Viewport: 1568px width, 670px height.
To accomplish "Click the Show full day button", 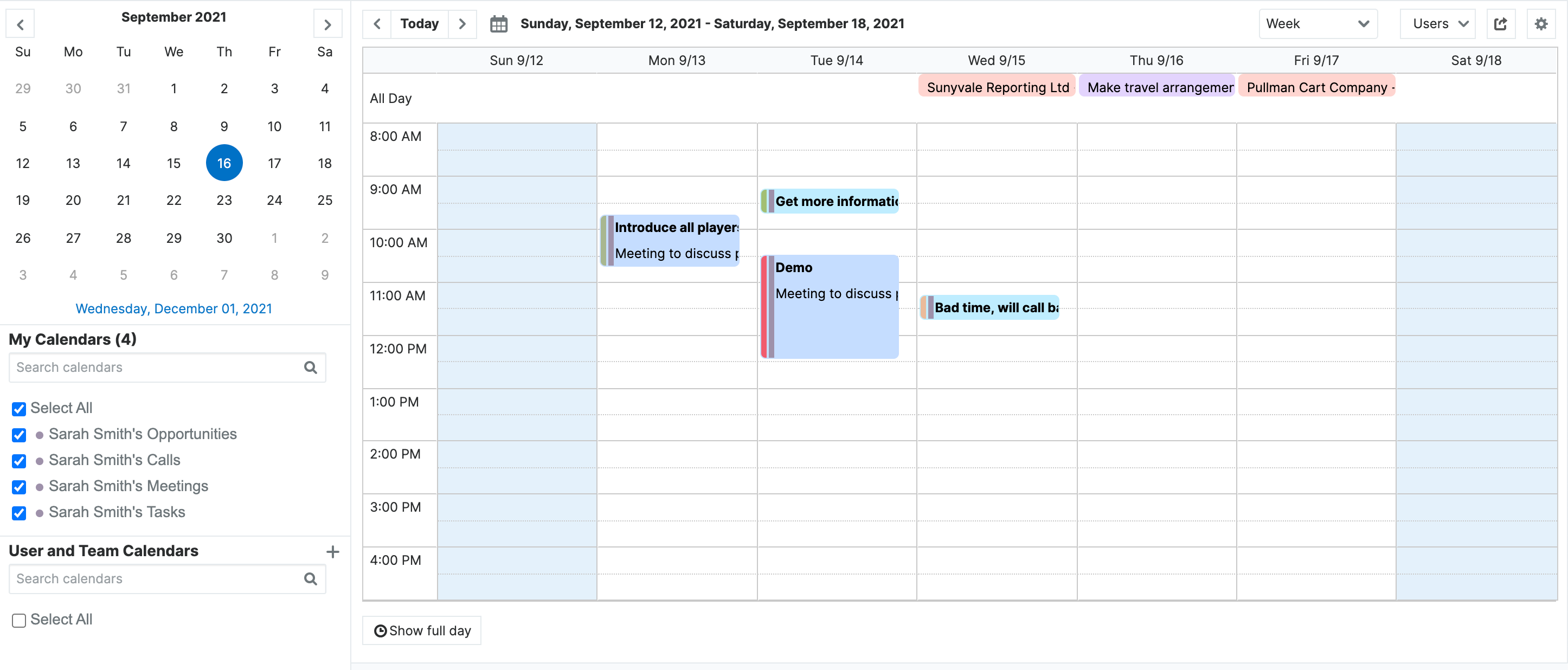I will click(x=421, y=630).
